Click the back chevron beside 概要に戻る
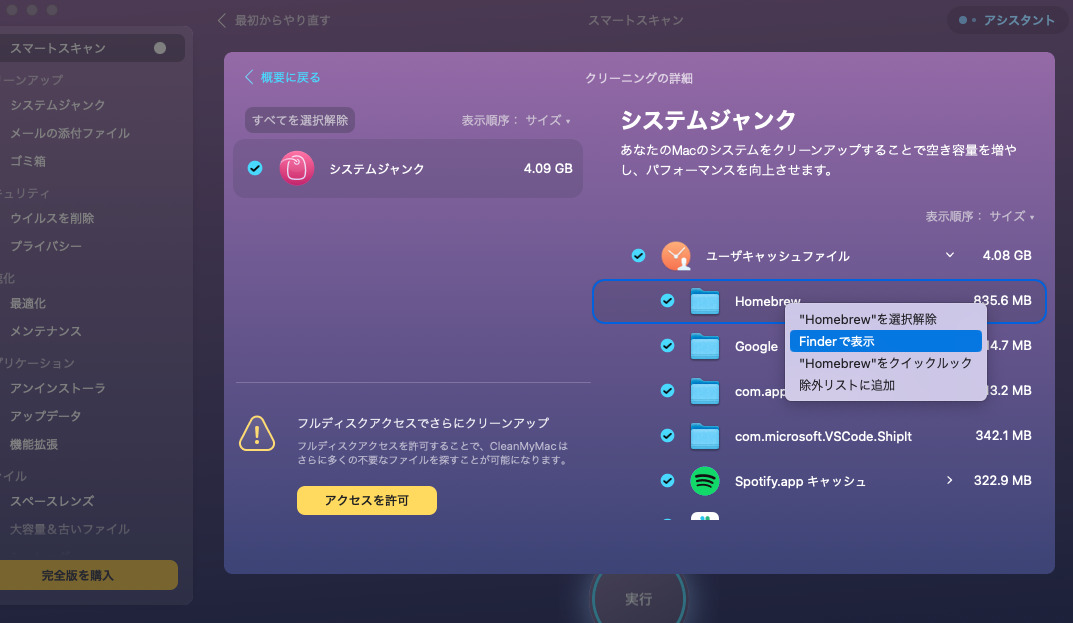The width and height of the screenshot is (1073, 623). coord(249,77)
